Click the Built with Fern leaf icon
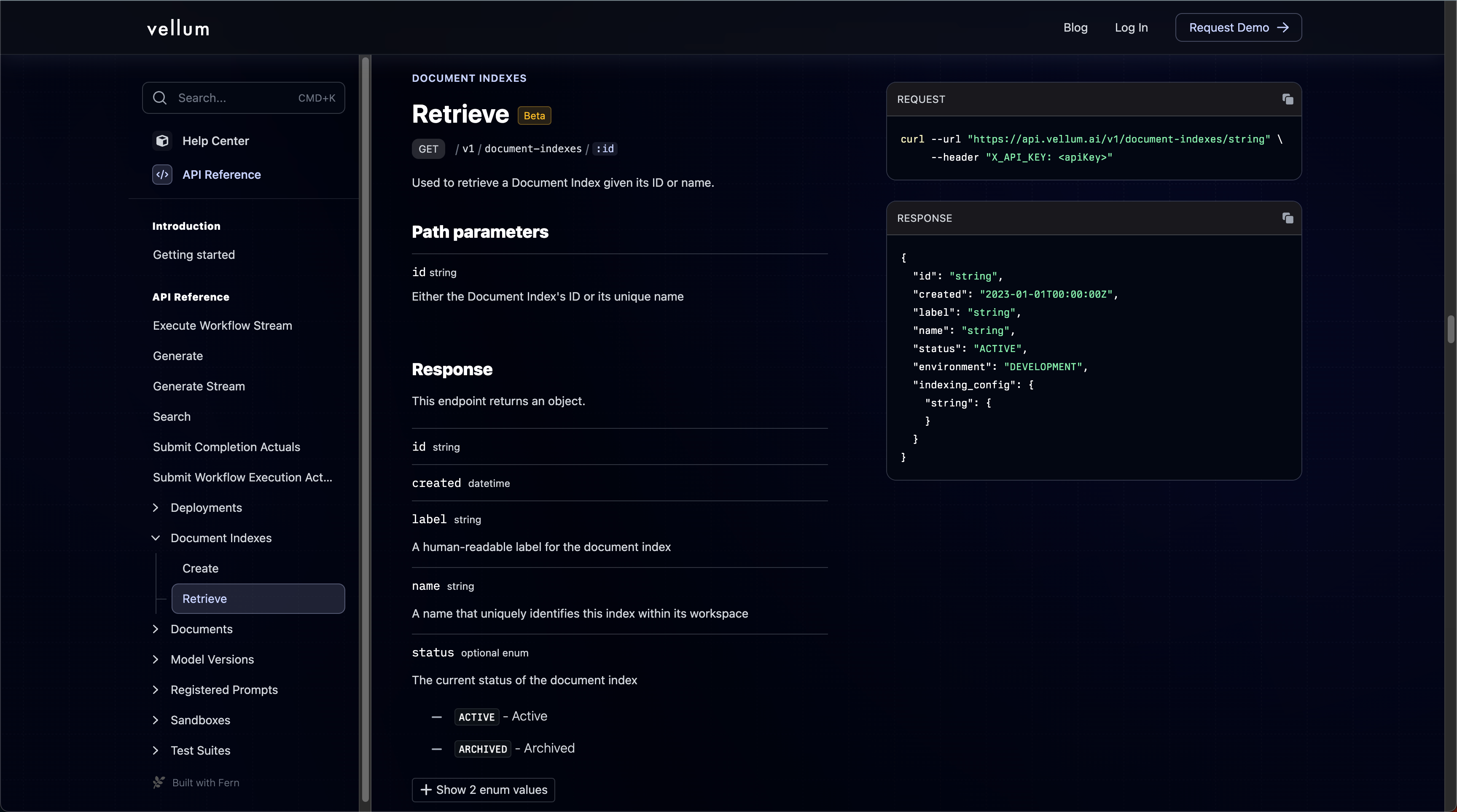Image resolution: width=1457 pixels, height=812 pixels. (159, 782)
